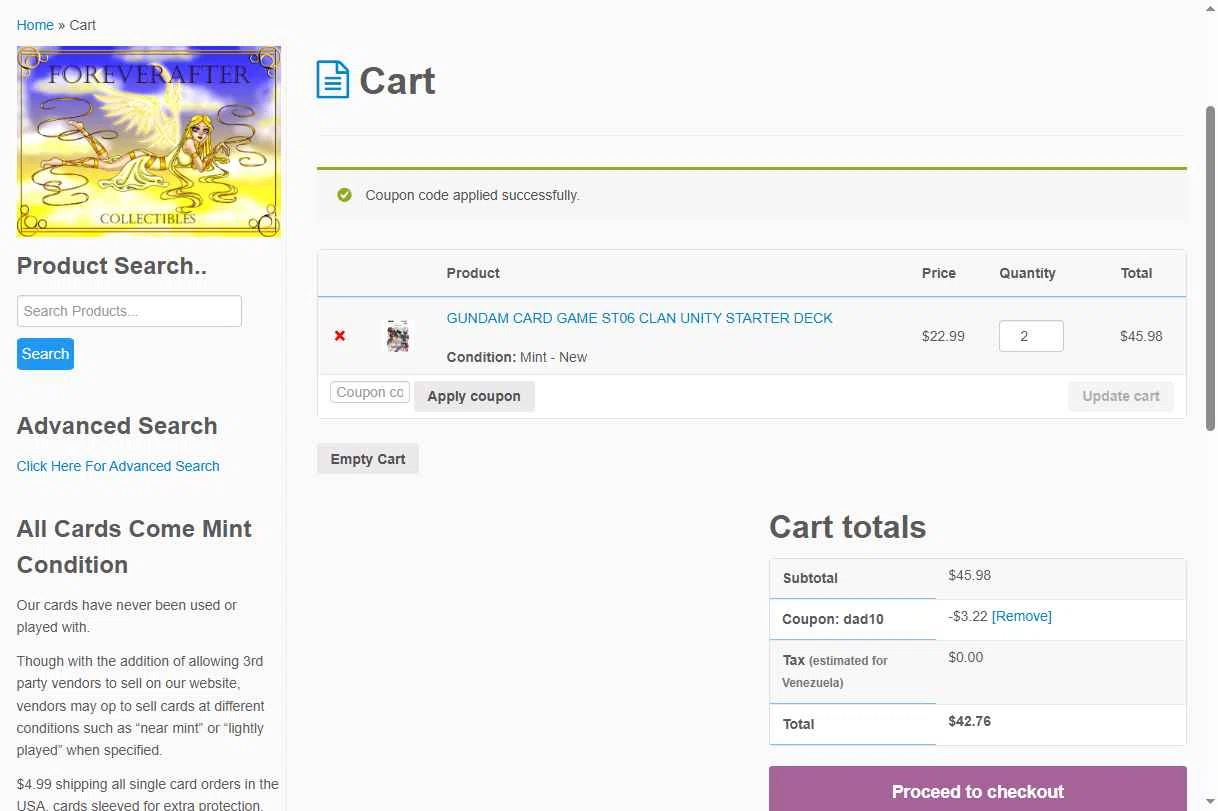Click the Product column header
This screenshot has height=811, width=1218.
(473, 273)
